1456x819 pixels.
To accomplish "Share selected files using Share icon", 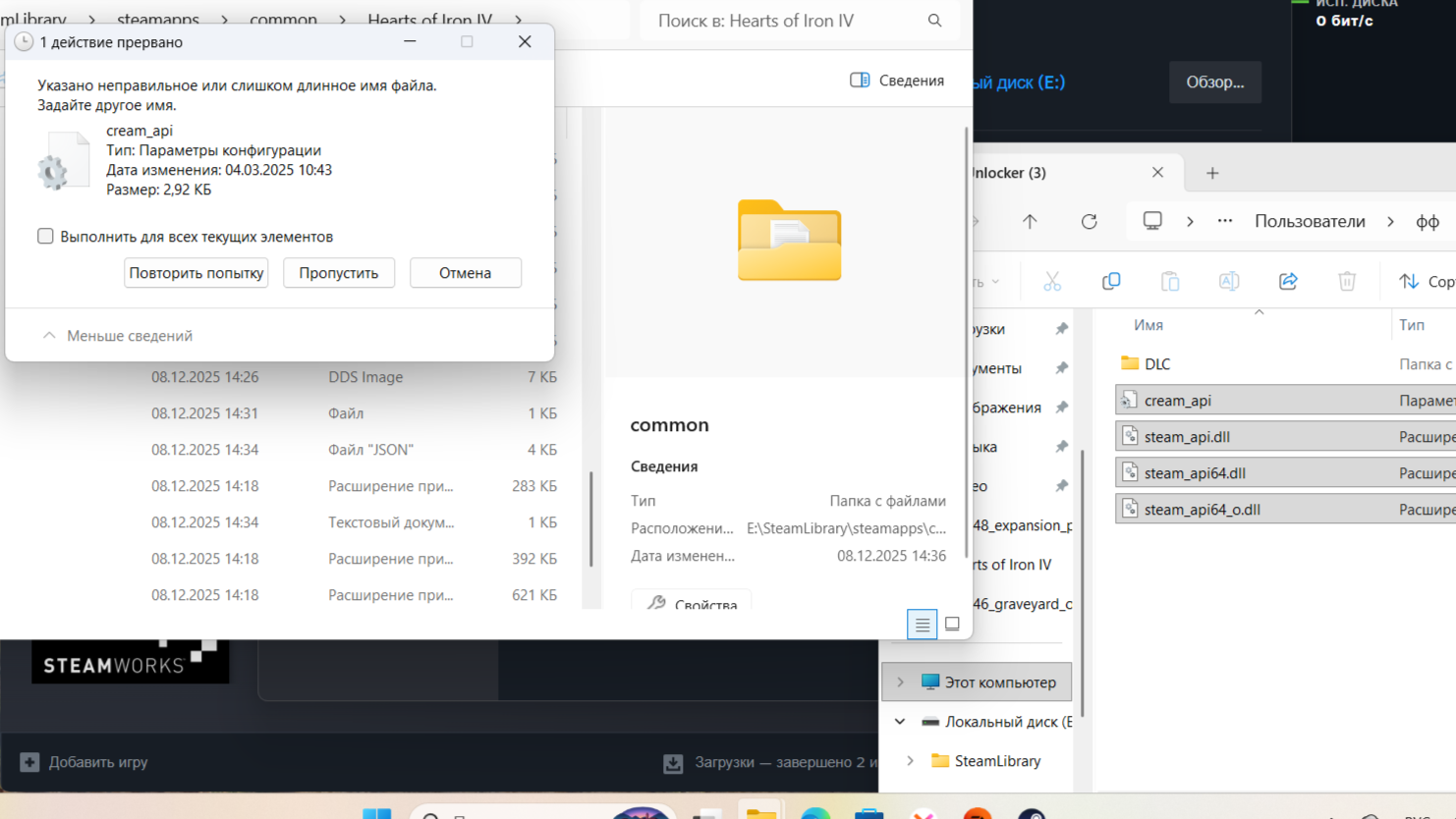I will pos(1288,282).
